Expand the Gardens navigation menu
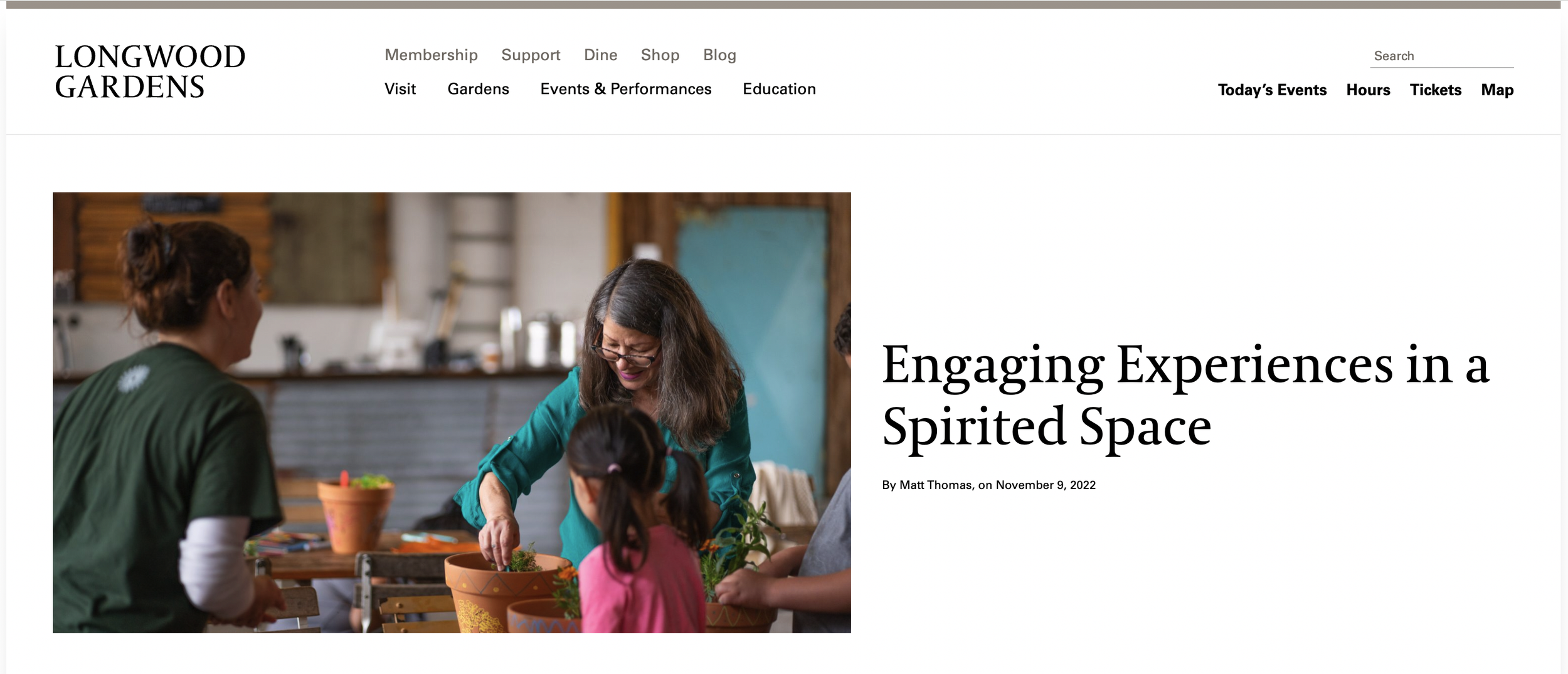This screenshot has height=674, width=1568. tap(478, 89)
